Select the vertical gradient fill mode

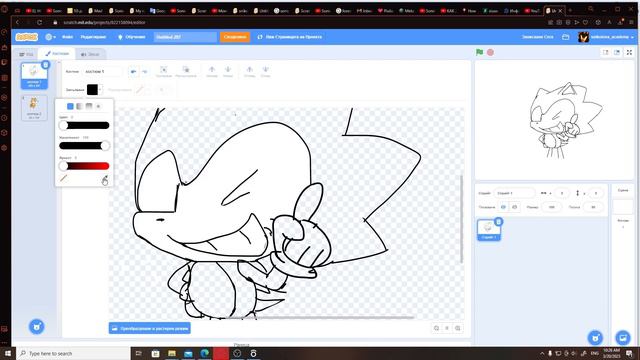click(x=89, y=106)
